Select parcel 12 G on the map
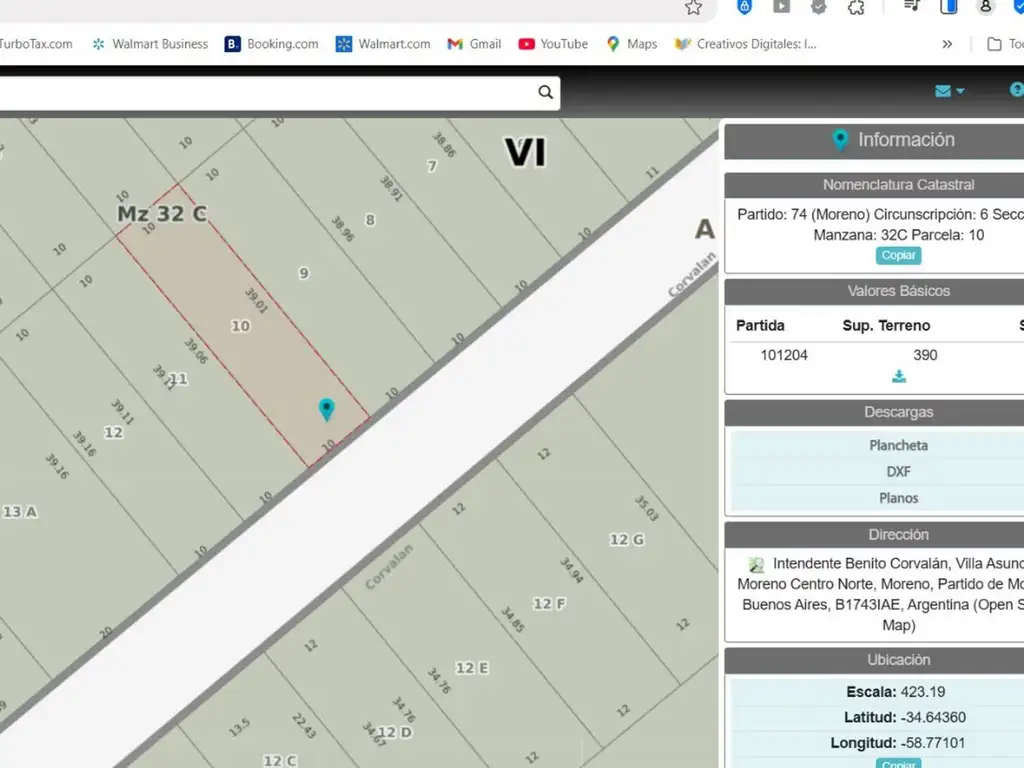Screen dimensions: 1024x768 pos(627,539)
